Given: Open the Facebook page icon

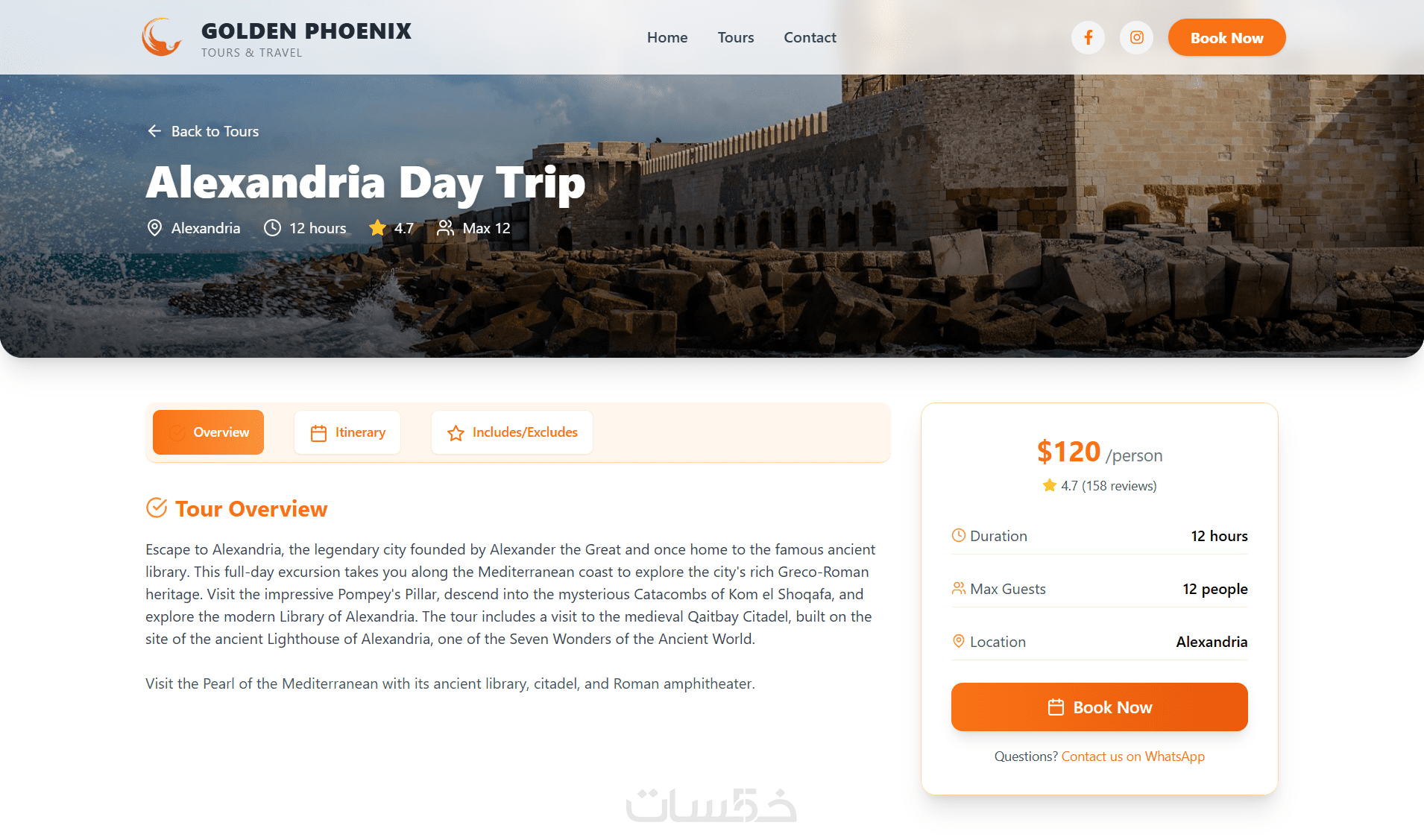Looking at the screenshot, I should pos(1089,37).
